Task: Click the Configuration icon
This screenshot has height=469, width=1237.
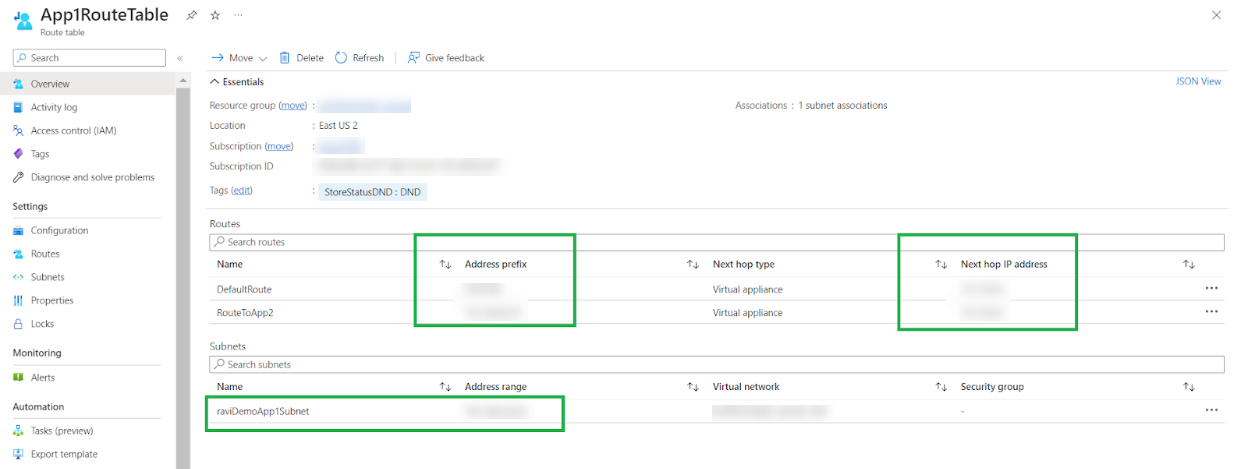Action: [18, 230]
